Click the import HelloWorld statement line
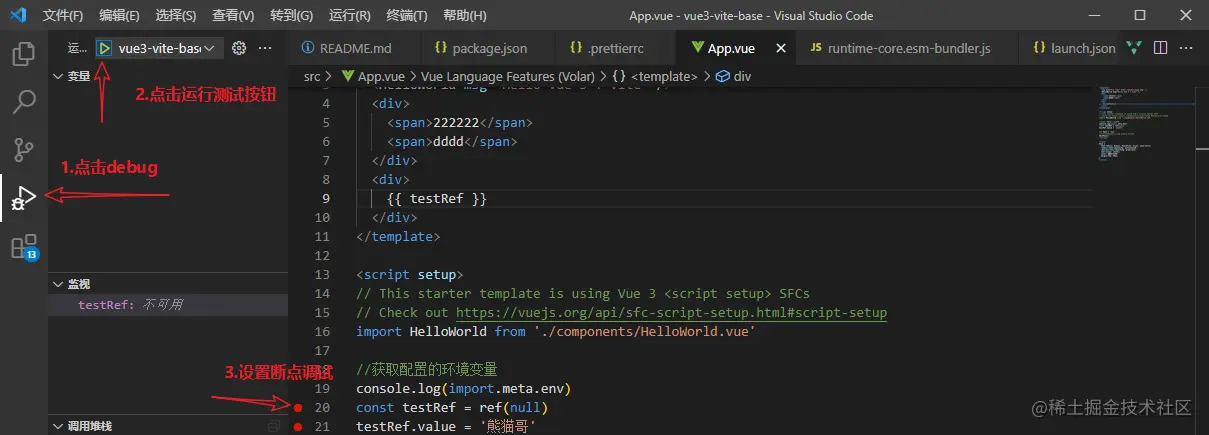 (555, 332)
